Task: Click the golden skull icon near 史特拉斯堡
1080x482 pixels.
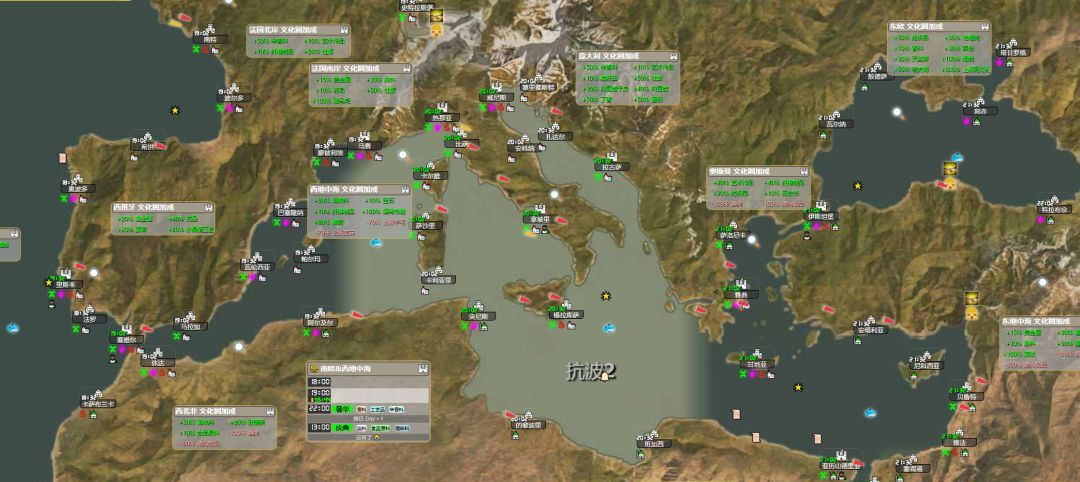Action: [x=436, y=31]
